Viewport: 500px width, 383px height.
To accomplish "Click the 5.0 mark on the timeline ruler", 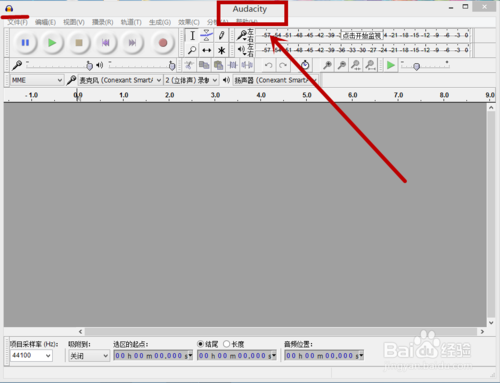I will [x=307, y=95].
